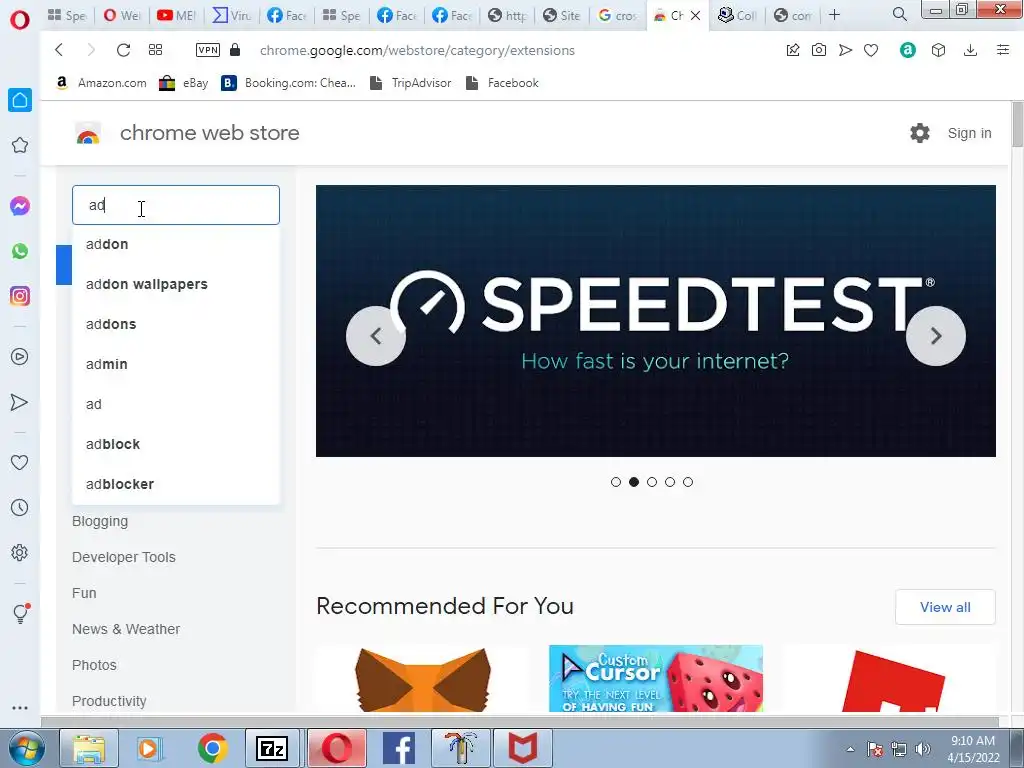Switch to the YouTube tab

tap(176, 15)
